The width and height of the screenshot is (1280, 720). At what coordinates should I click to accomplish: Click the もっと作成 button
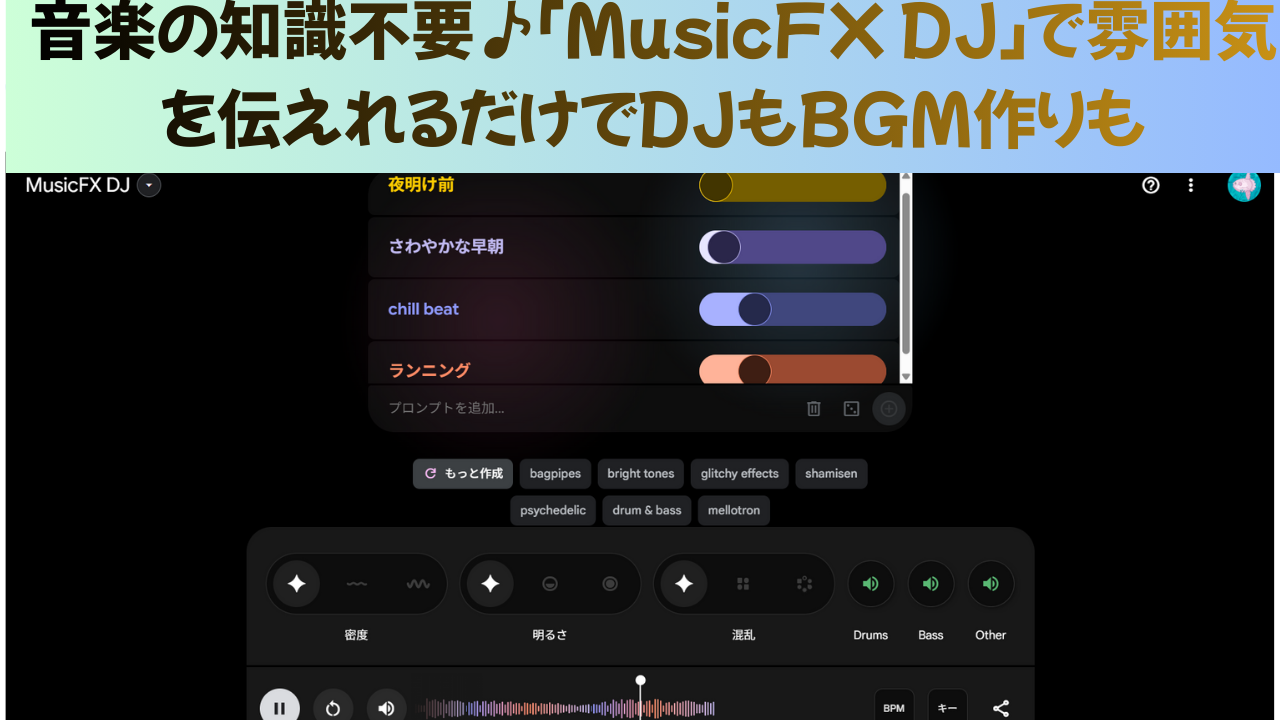click(x=463, y=474)
